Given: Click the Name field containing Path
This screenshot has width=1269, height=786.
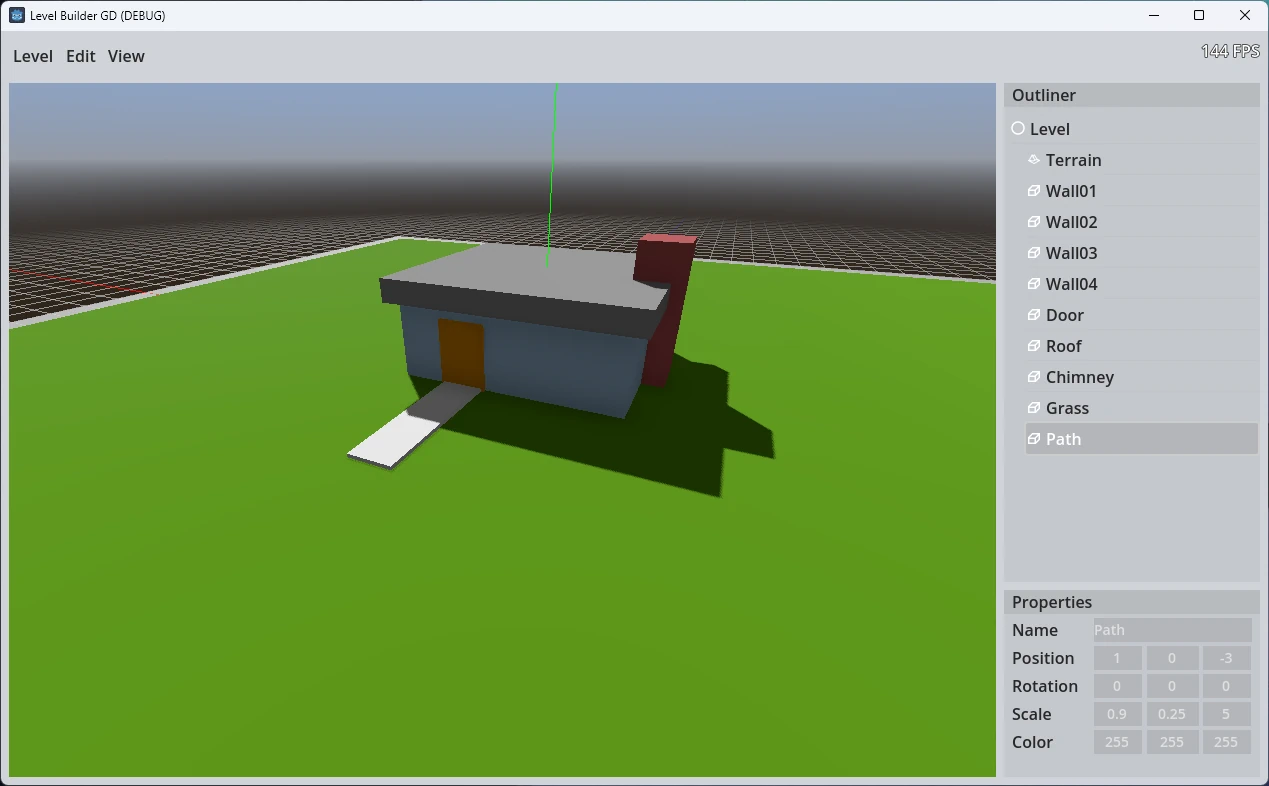Looking at the screenshot, I should (1172, 630).
